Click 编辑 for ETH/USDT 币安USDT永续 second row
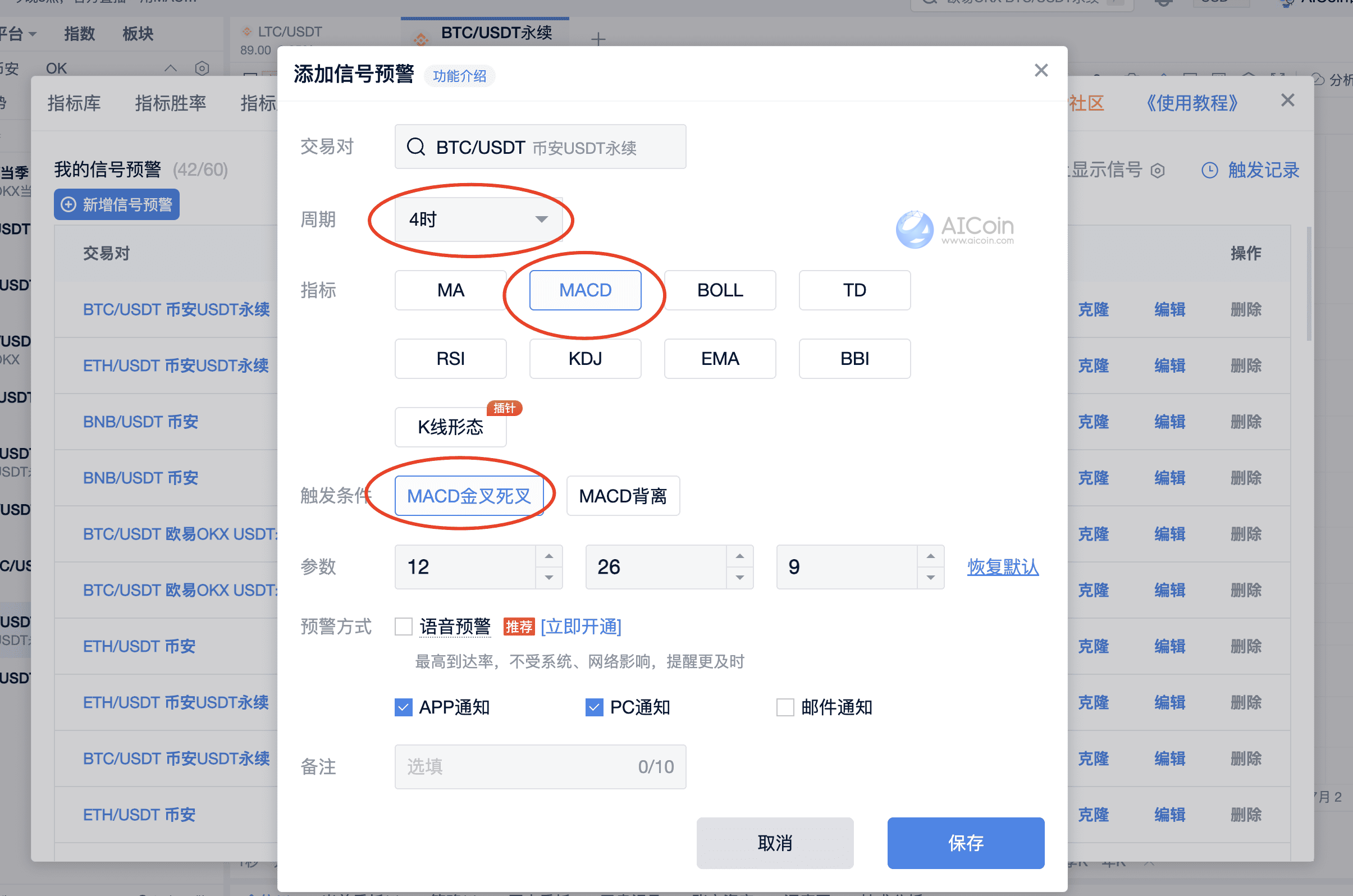 pyautogui.click(x=1169, y=365)
